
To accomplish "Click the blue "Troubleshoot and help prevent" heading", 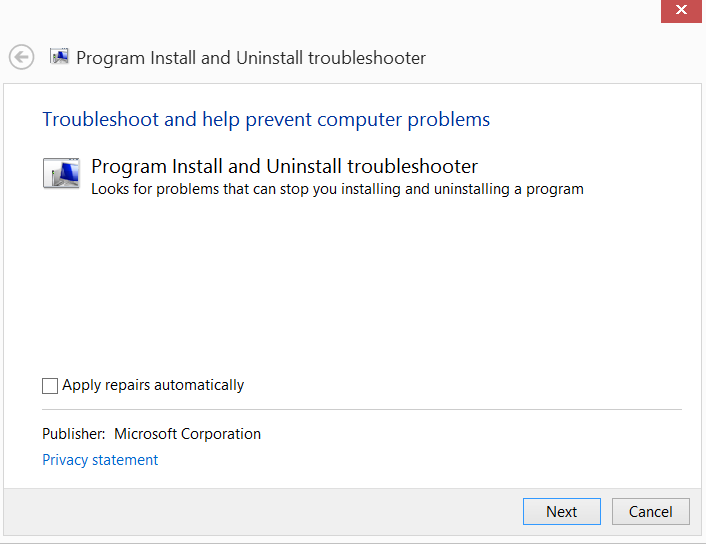I will pos(266,120).
